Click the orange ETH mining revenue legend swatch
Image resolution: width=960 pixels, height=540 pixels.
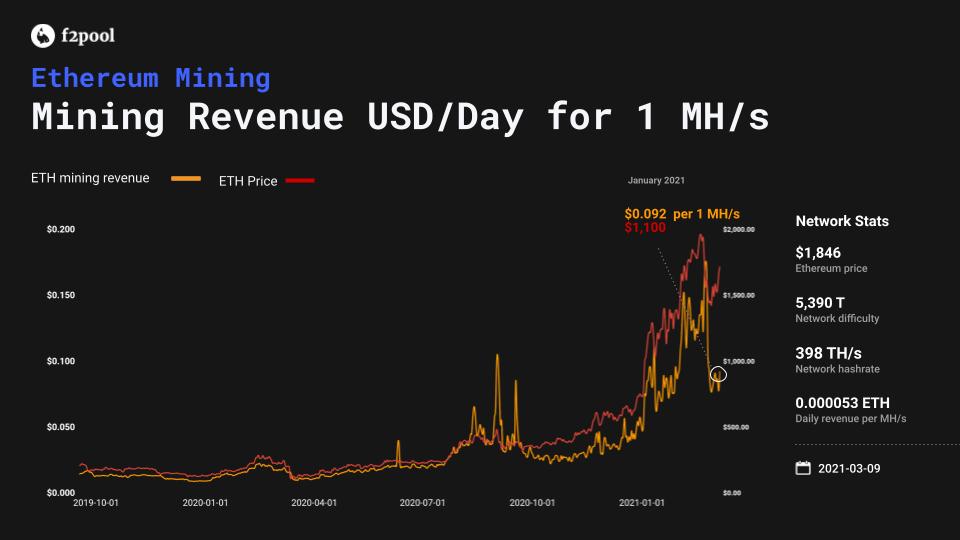click(186, 179)
